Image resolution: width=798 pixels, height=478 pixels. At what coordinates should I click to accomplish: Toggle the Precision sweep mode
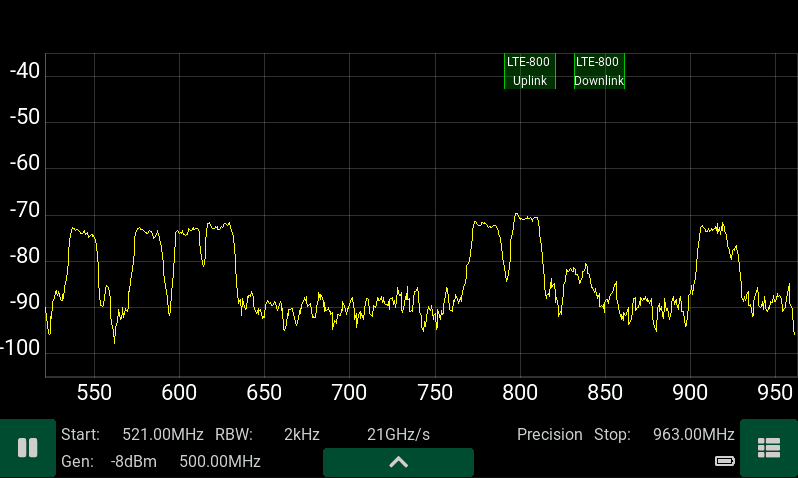[549, 435]
